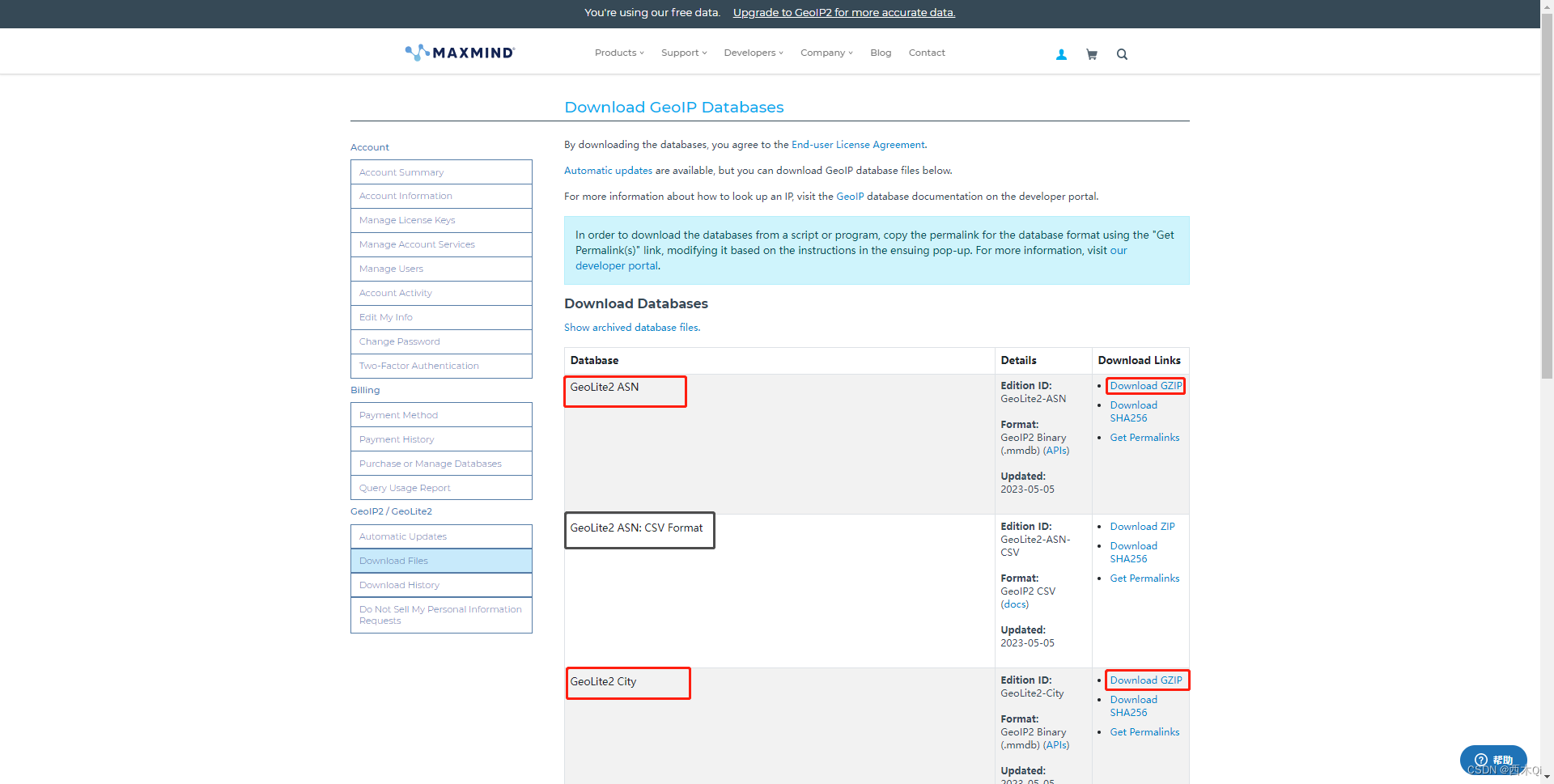Image resolution: width=1554 pixels, height=784 pixels.
Task: Open the Blog page
Action: click(x=881, y=53)
